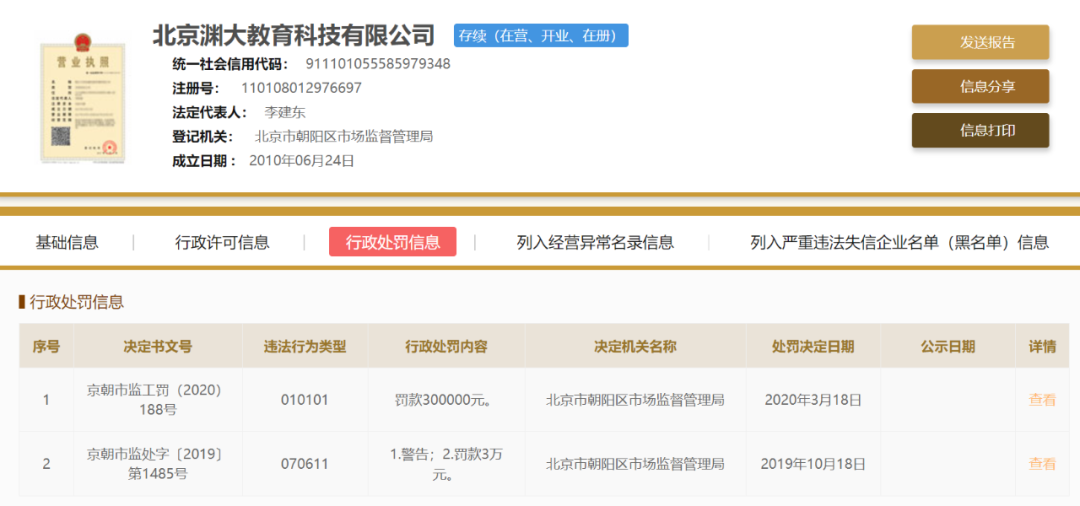Open the 列入严重违法失信企业名单（黑名单）信息 tab
Viewport: 1080px width, 506px height.
click(x=900, y=242)
